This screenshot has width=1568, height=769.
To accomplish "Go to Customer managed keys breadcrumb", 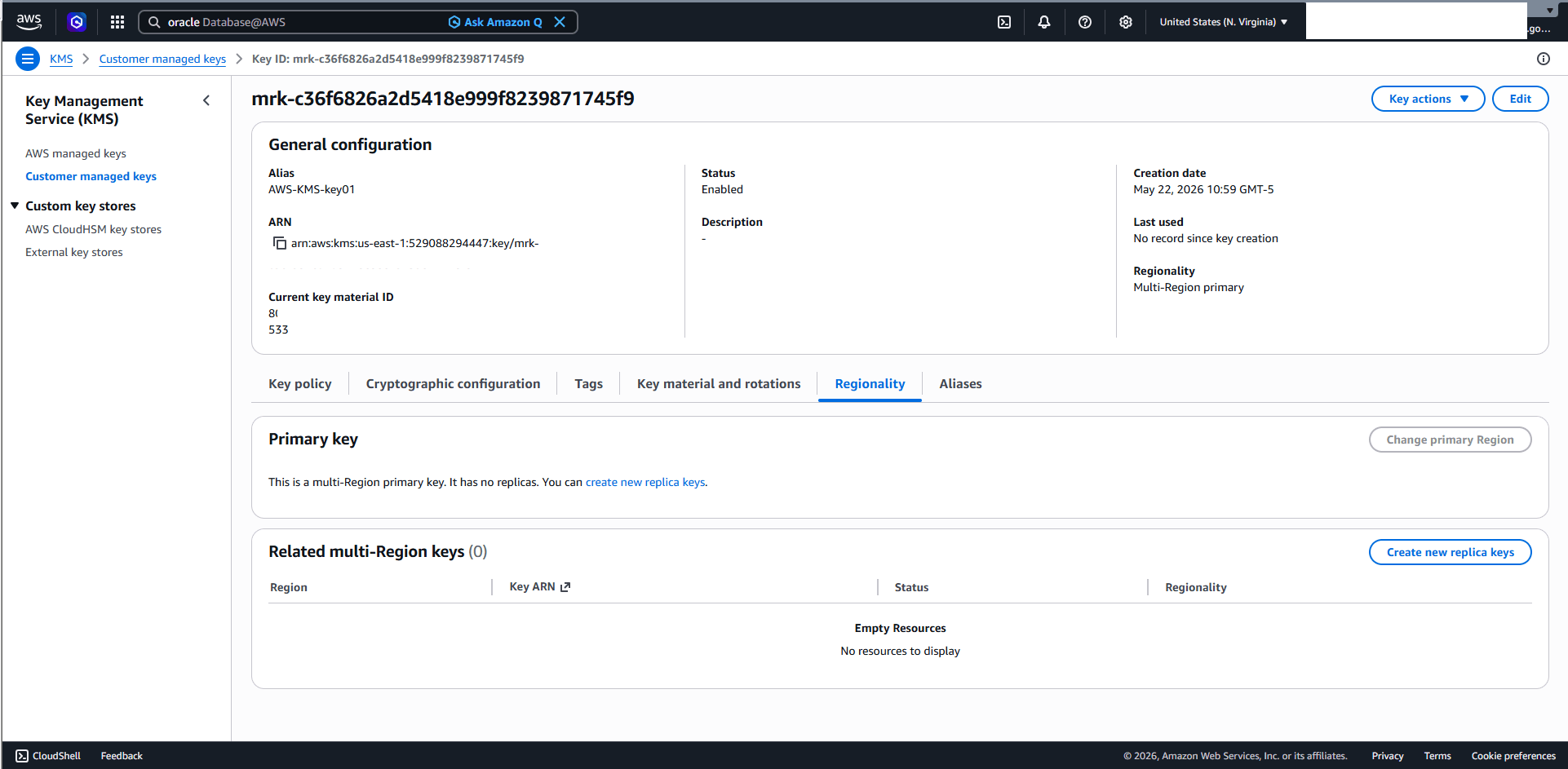I will click(162, 59).
